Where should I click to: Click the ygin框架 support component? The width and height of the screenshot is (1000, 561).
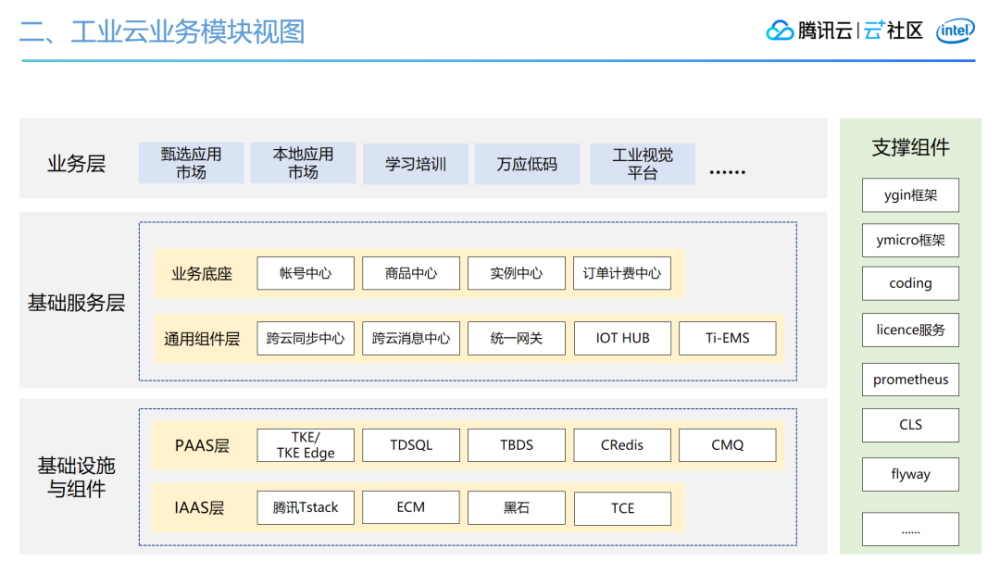pos(911,195)
